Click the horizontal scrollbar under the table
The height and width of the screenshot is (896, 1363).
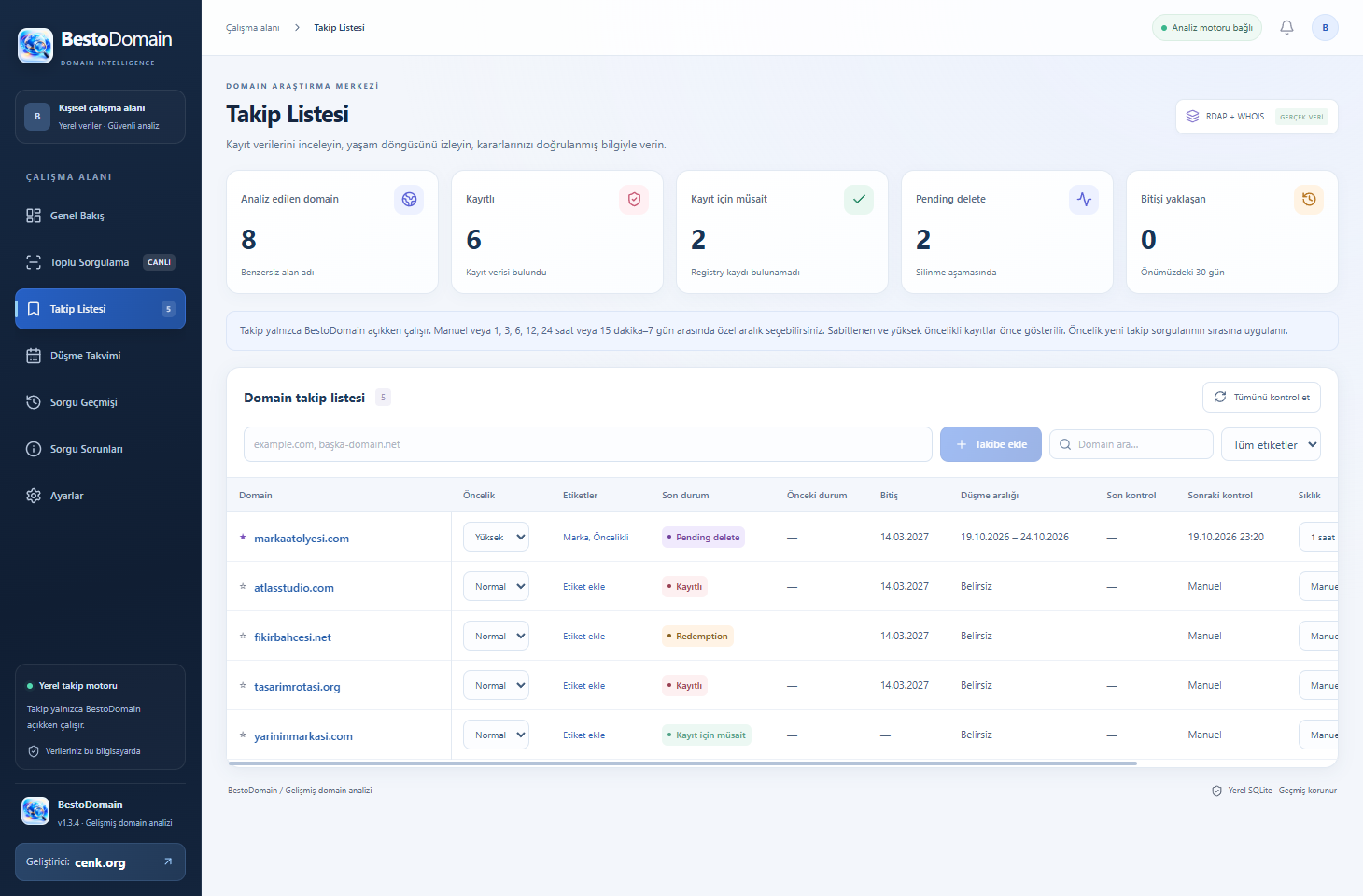coord(682,763)
